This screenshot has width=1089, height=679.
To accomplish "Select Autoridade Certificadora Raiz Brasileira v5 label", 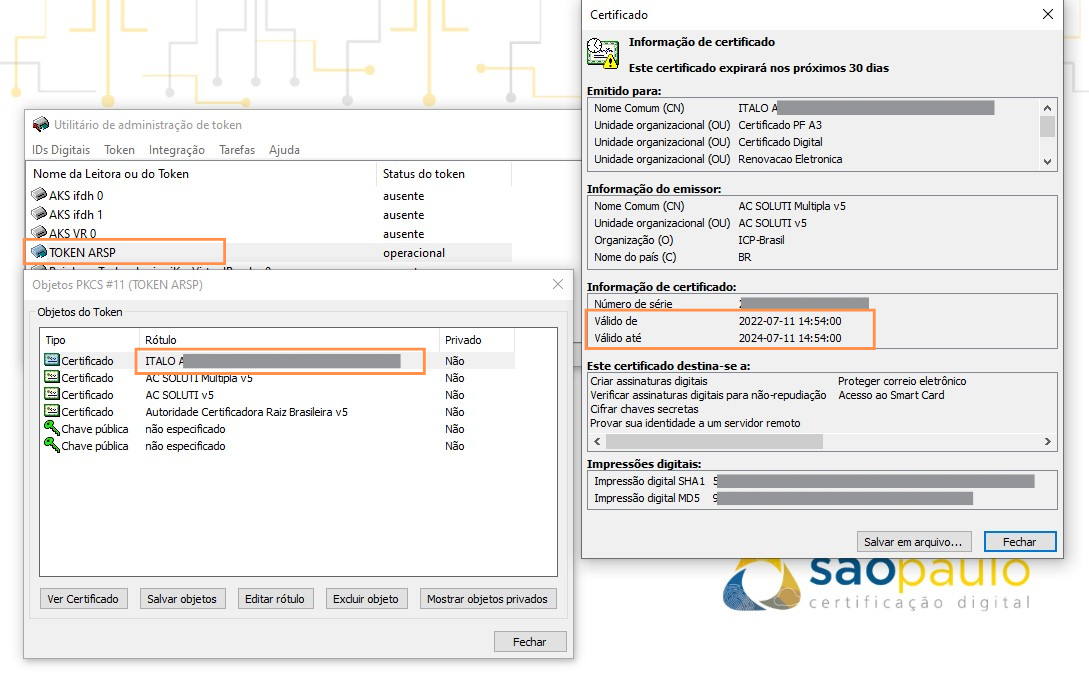I will coord(247,412).
